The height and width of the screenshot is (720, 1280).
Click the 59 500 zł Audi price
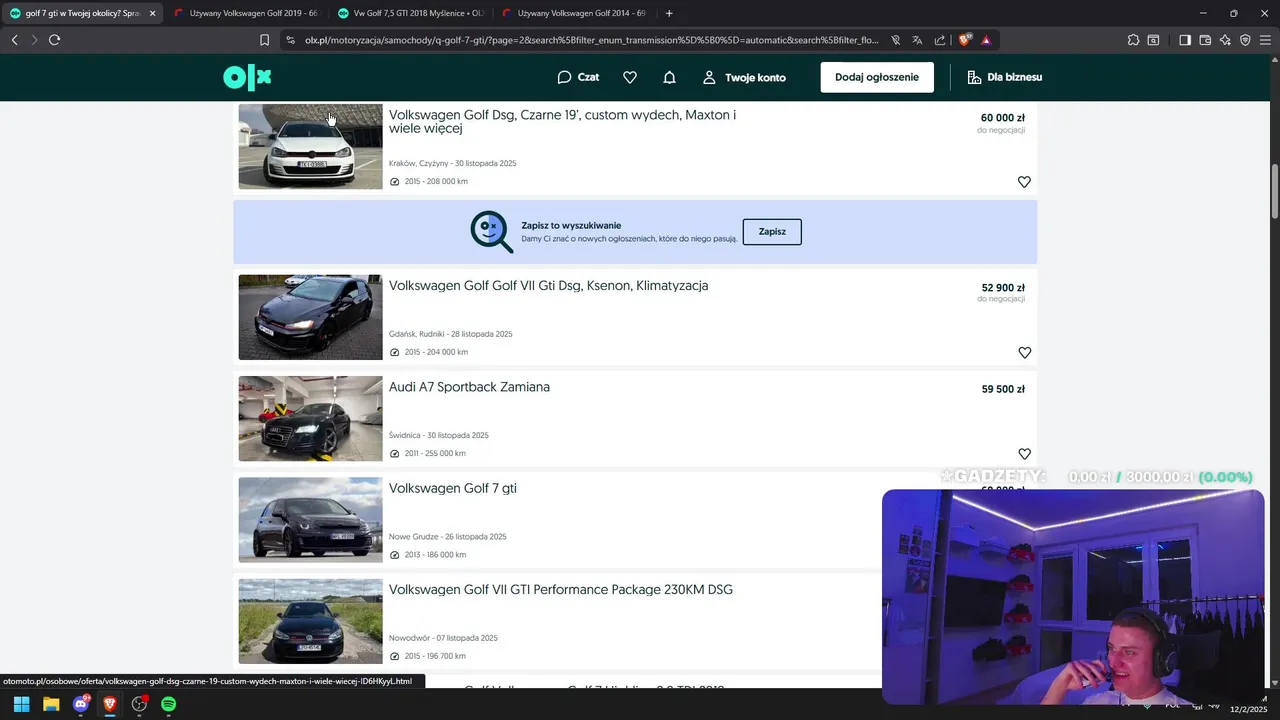1003,389
